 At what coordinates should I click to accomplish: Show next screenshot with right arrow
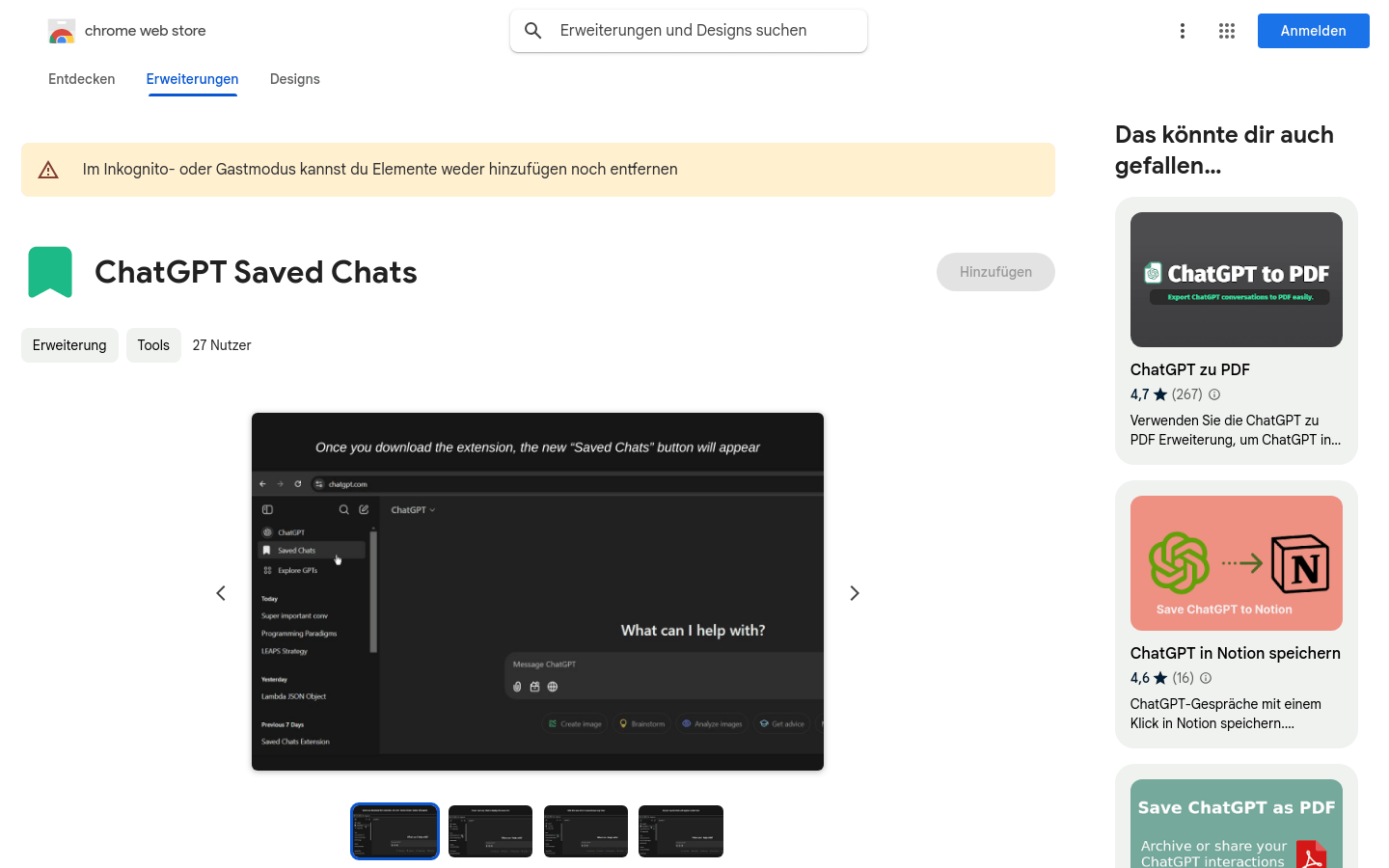coord(855,593)
